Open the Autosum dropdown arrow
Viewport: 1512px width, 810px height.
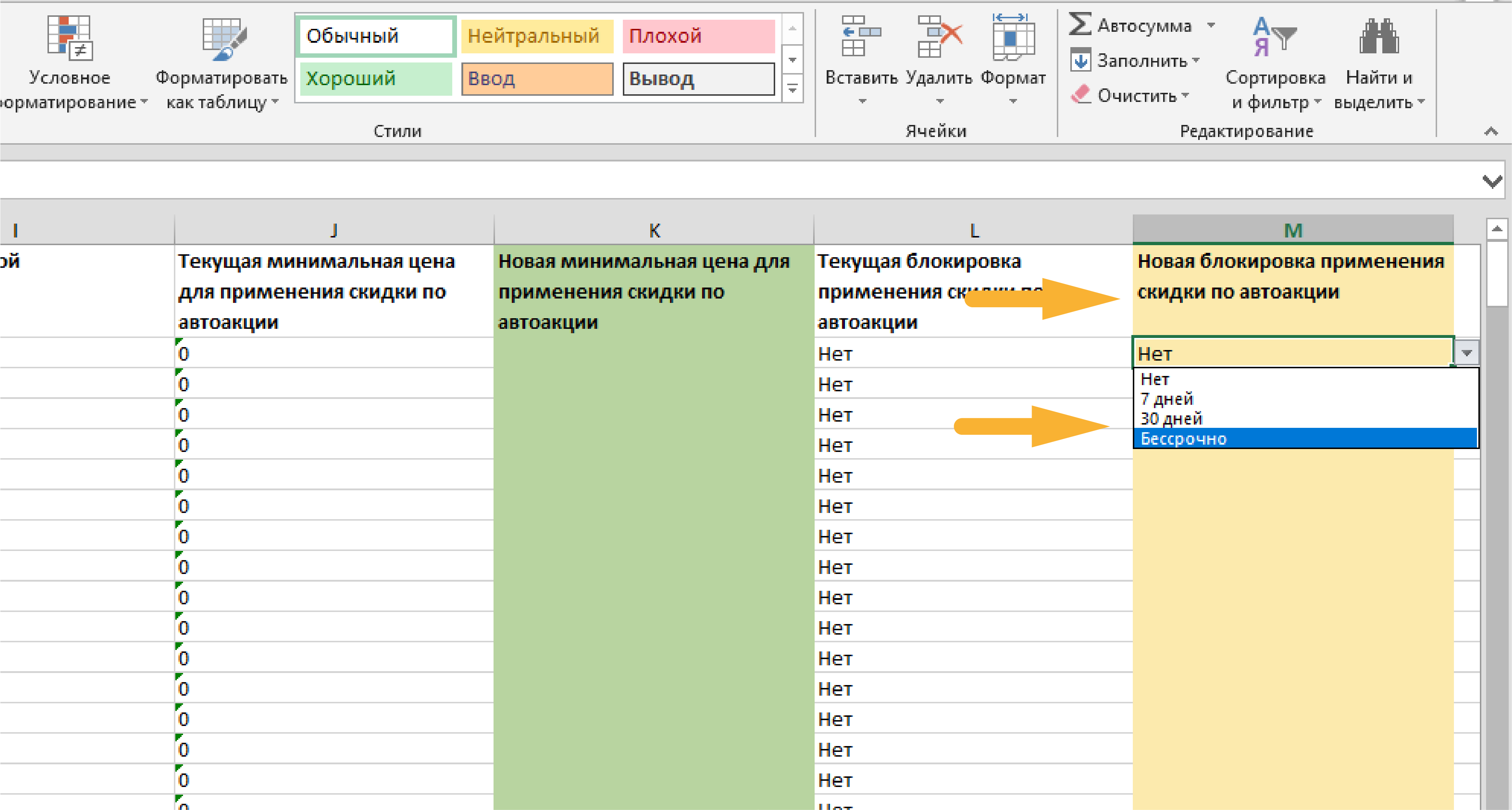coord(1211,25)
